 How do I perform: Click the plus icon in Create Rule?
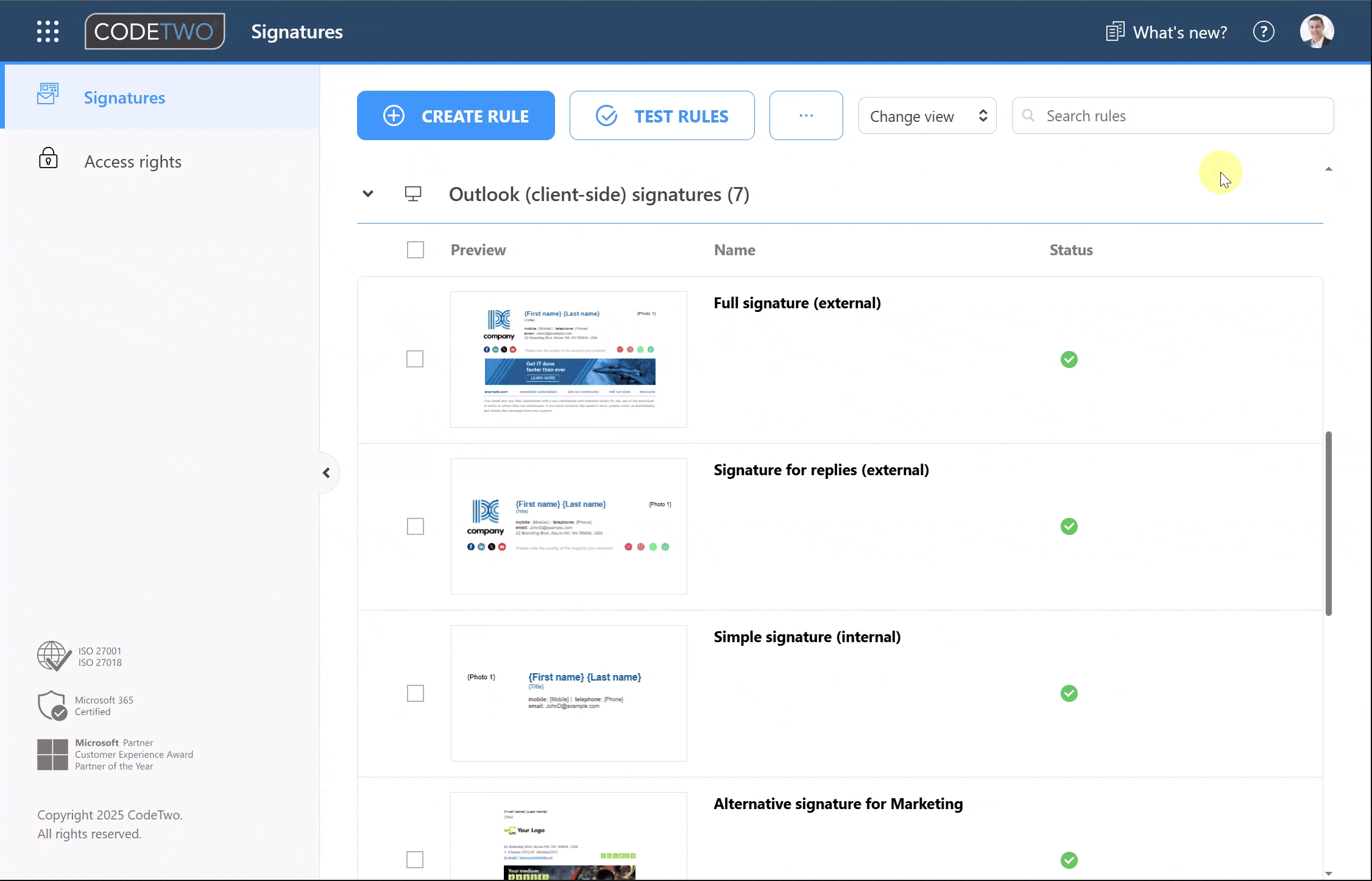394,116
